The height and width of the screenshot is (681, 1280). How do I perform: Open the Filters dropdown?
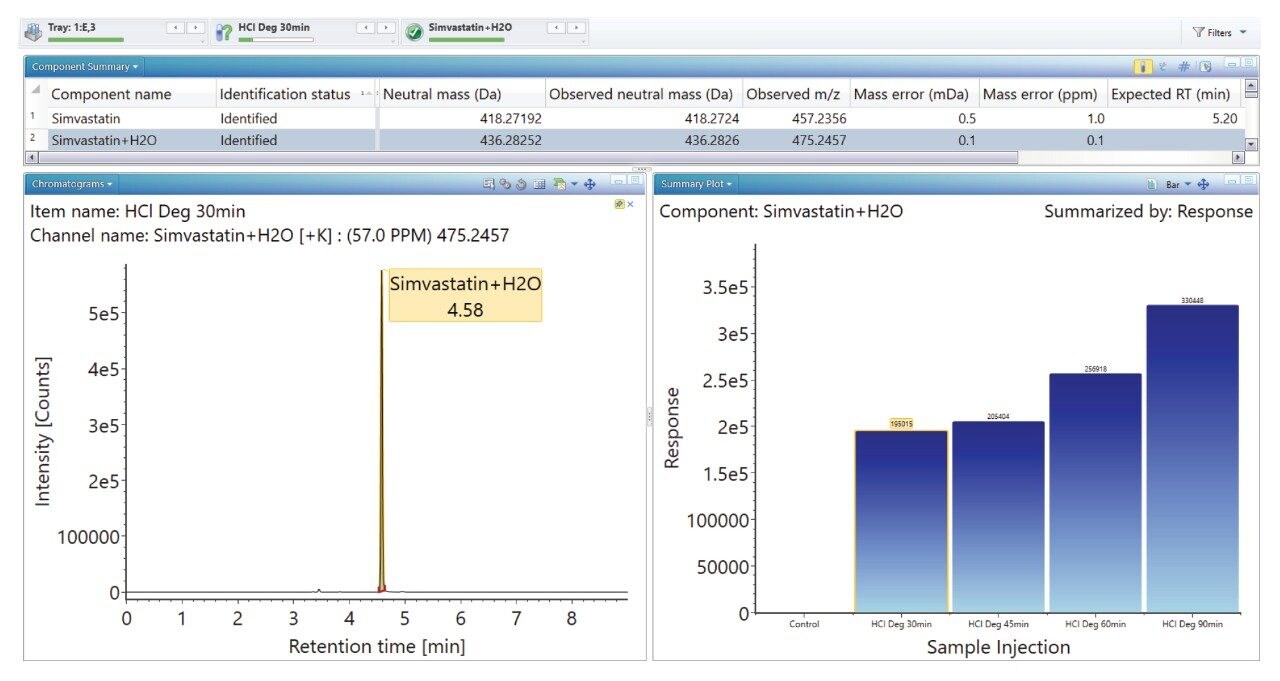coord(1219,32)
